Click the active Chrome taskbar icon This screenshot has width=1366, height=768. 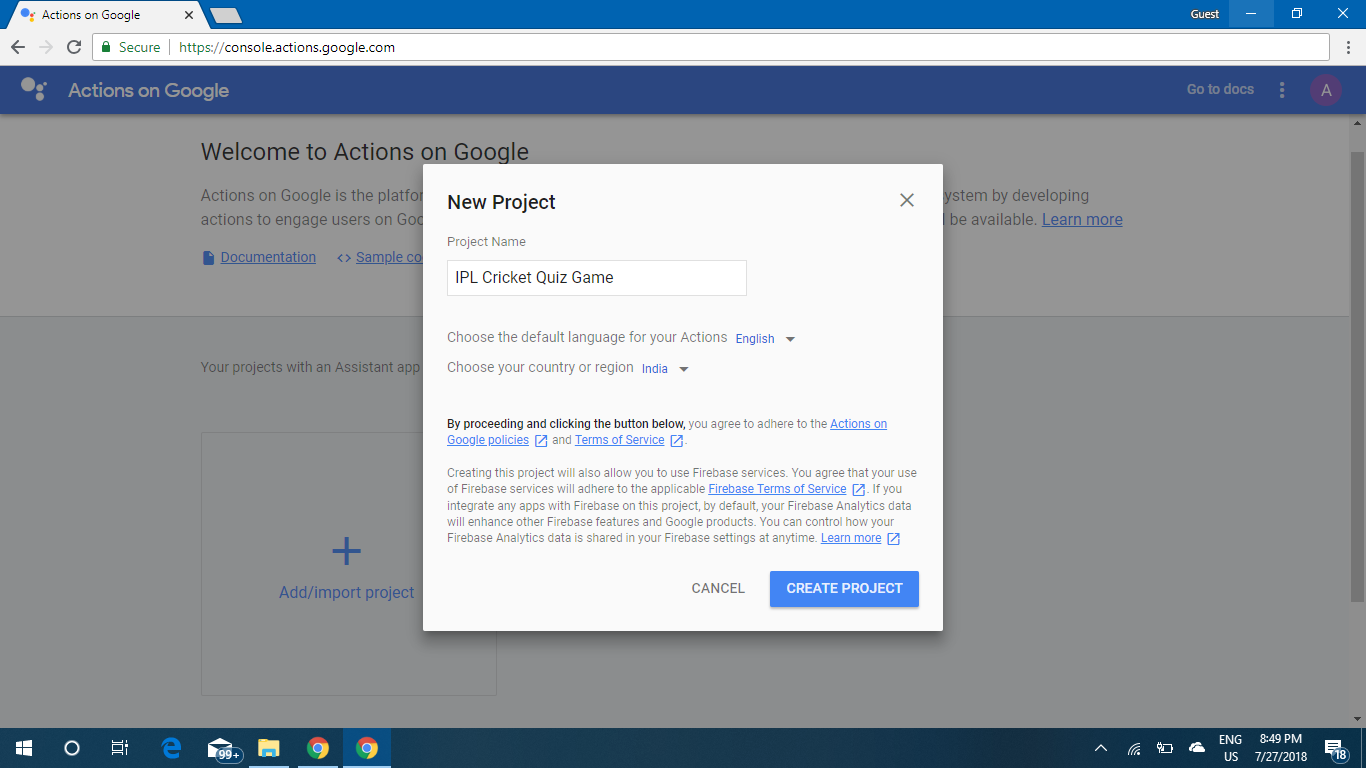click(367, 748)
